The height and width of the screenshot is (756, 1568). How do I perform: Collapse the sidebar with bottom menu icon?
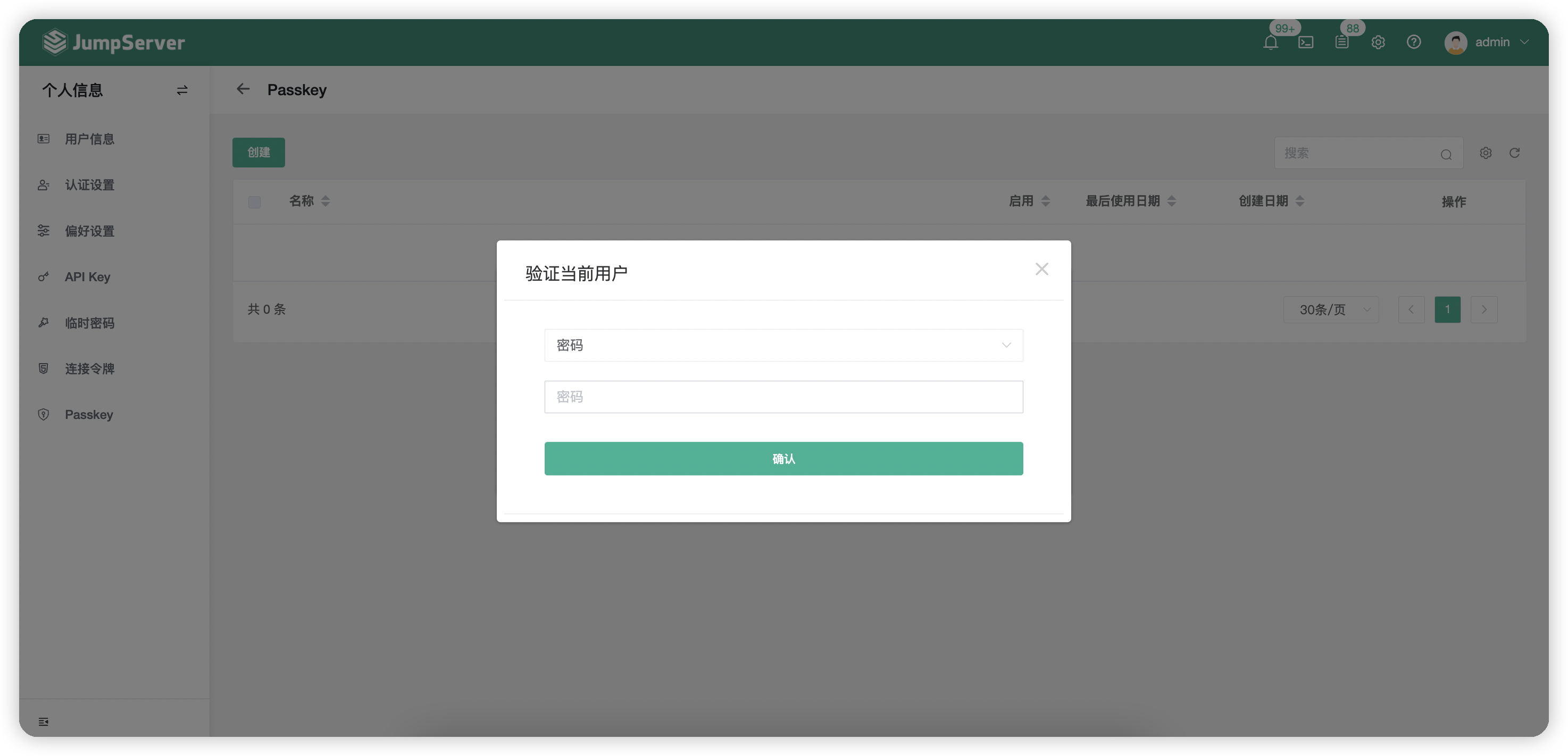[43, 721]
